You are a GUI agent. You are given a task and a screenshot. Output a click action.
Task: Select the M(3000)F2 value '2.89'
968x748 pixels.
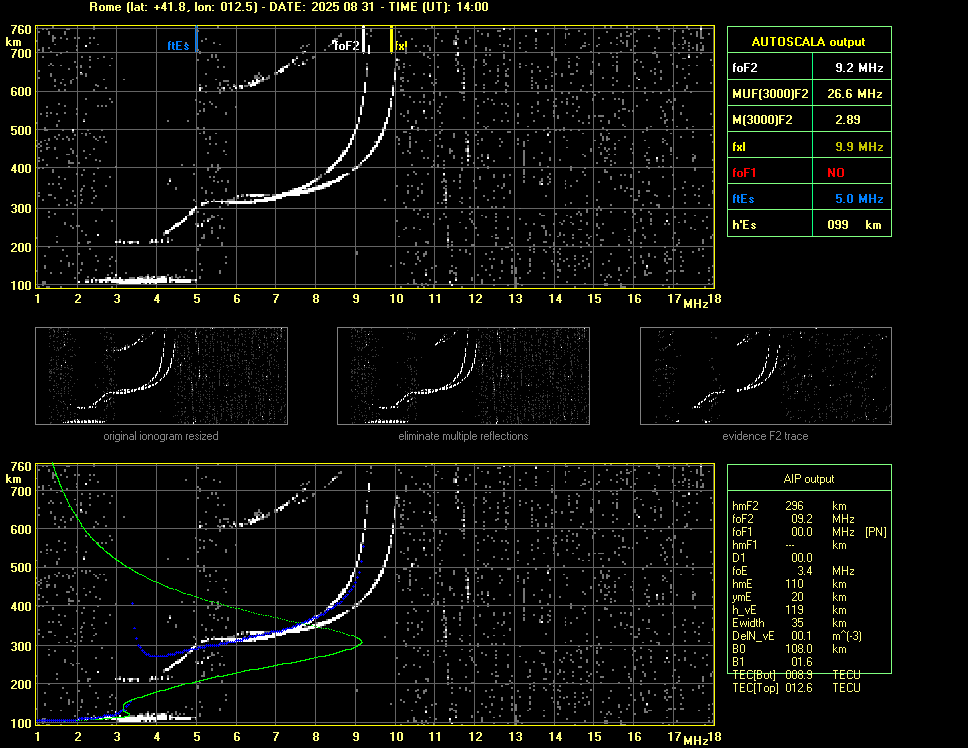(x=848, y=120)
